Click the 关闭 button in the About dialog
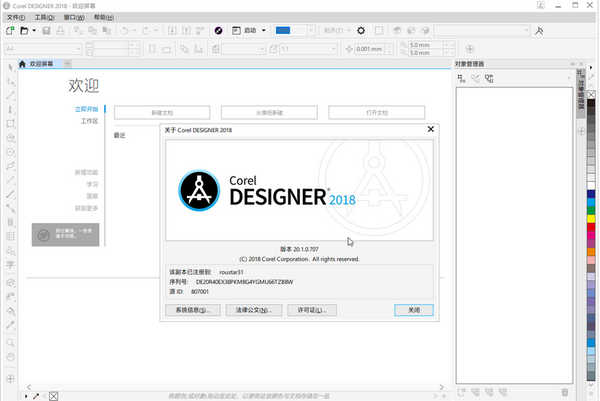600x401 pixels. coord(414,310)
